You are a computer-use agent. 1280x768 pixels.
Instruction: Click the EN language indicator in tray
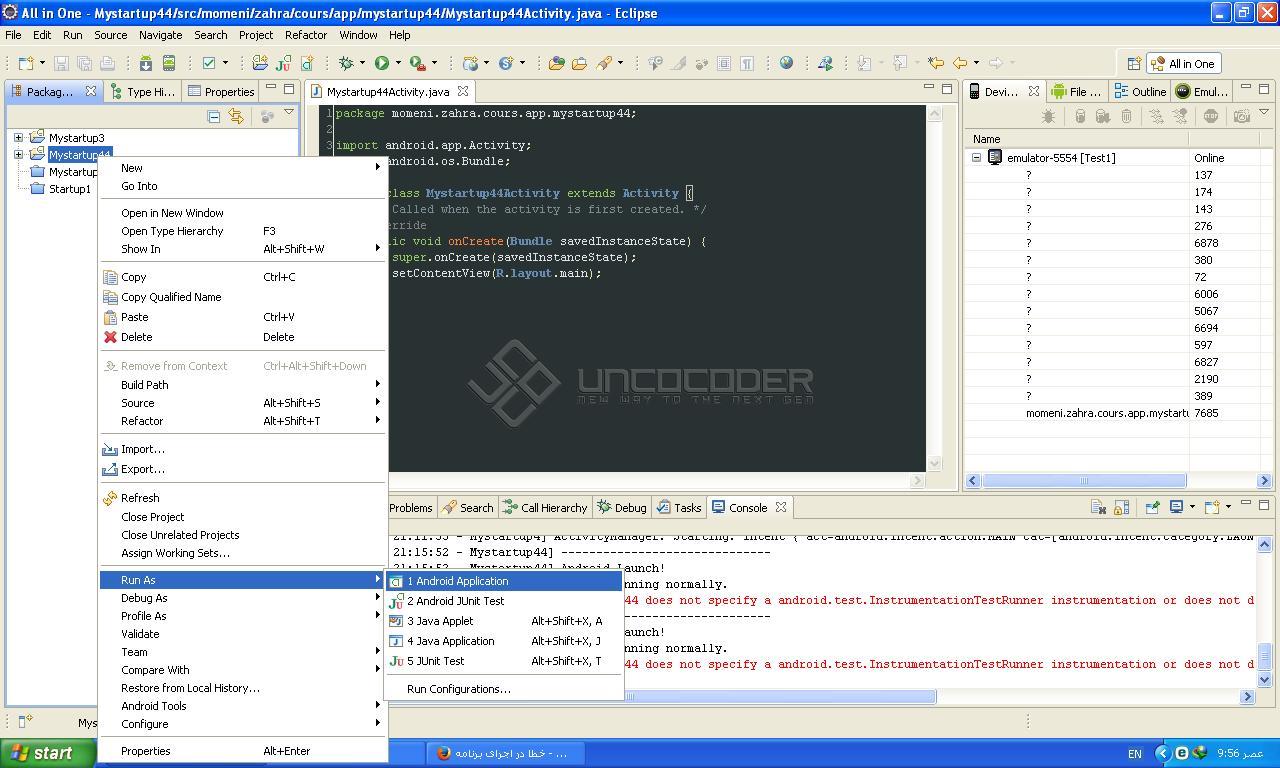point(1135,754)
